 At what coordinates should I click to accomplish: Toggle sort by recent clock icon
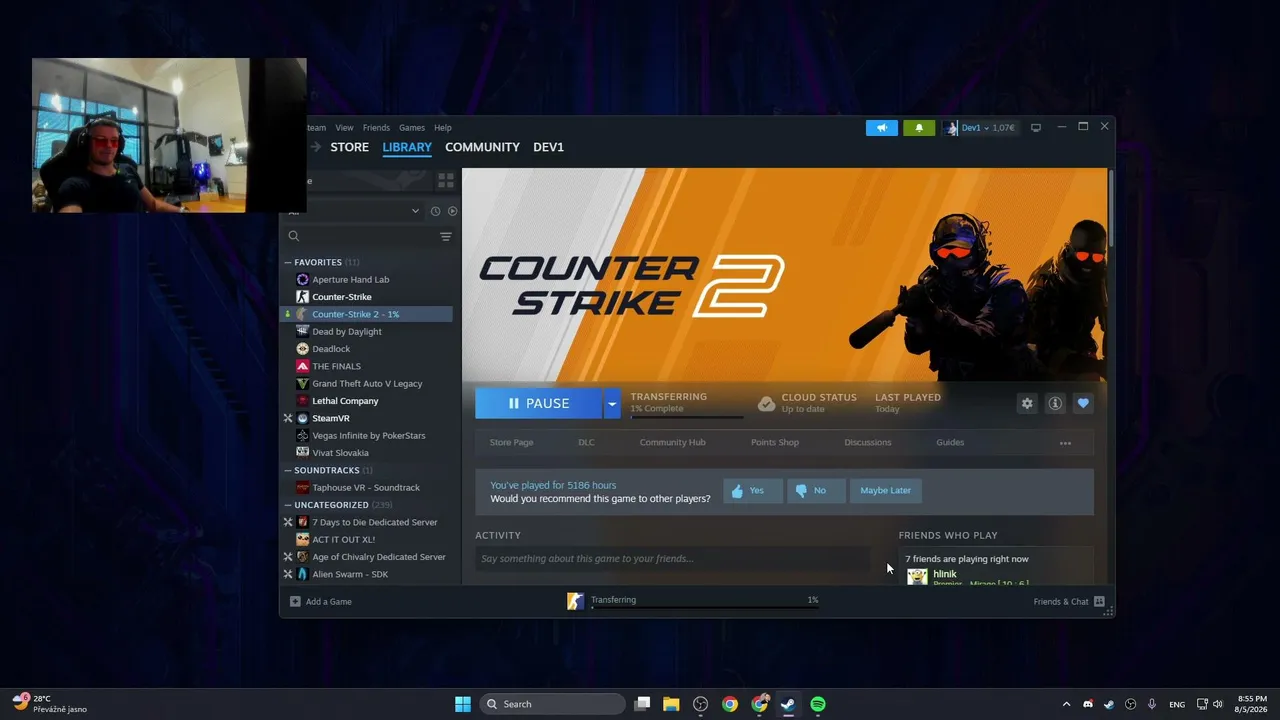coord(435,211)
